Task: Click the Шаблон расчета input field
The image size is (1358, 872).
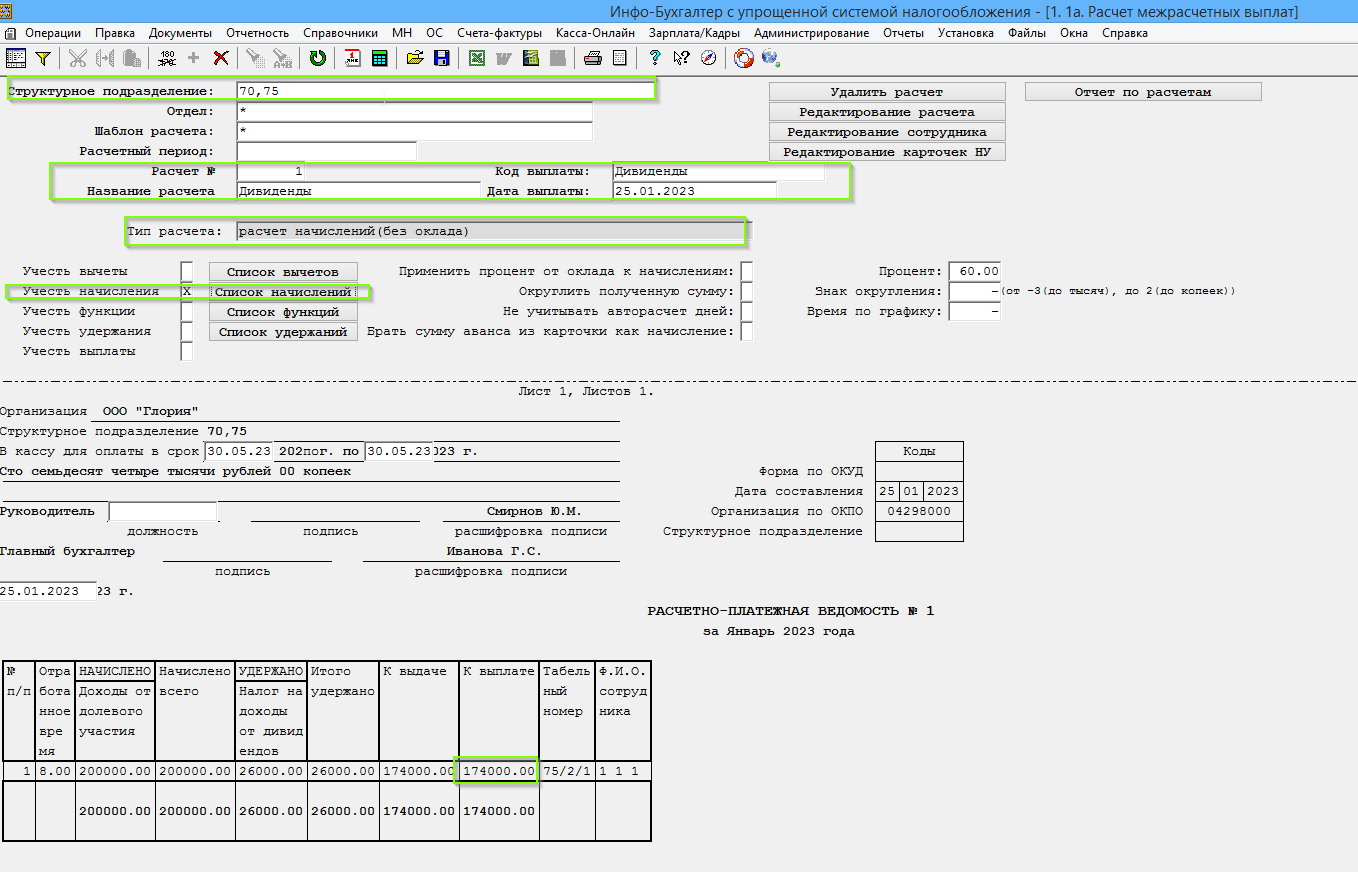Action: 415,131
